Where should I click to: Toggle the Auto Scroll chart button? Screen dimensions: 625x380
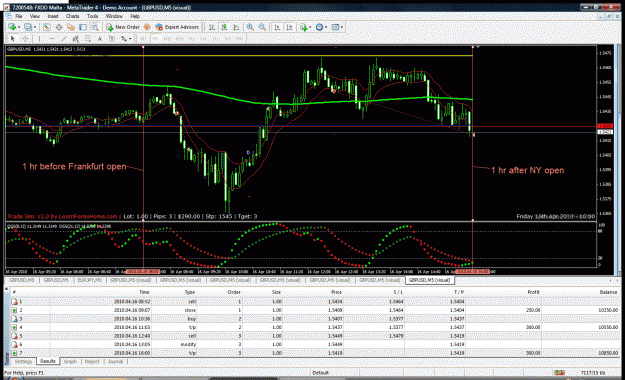(277, 27)
